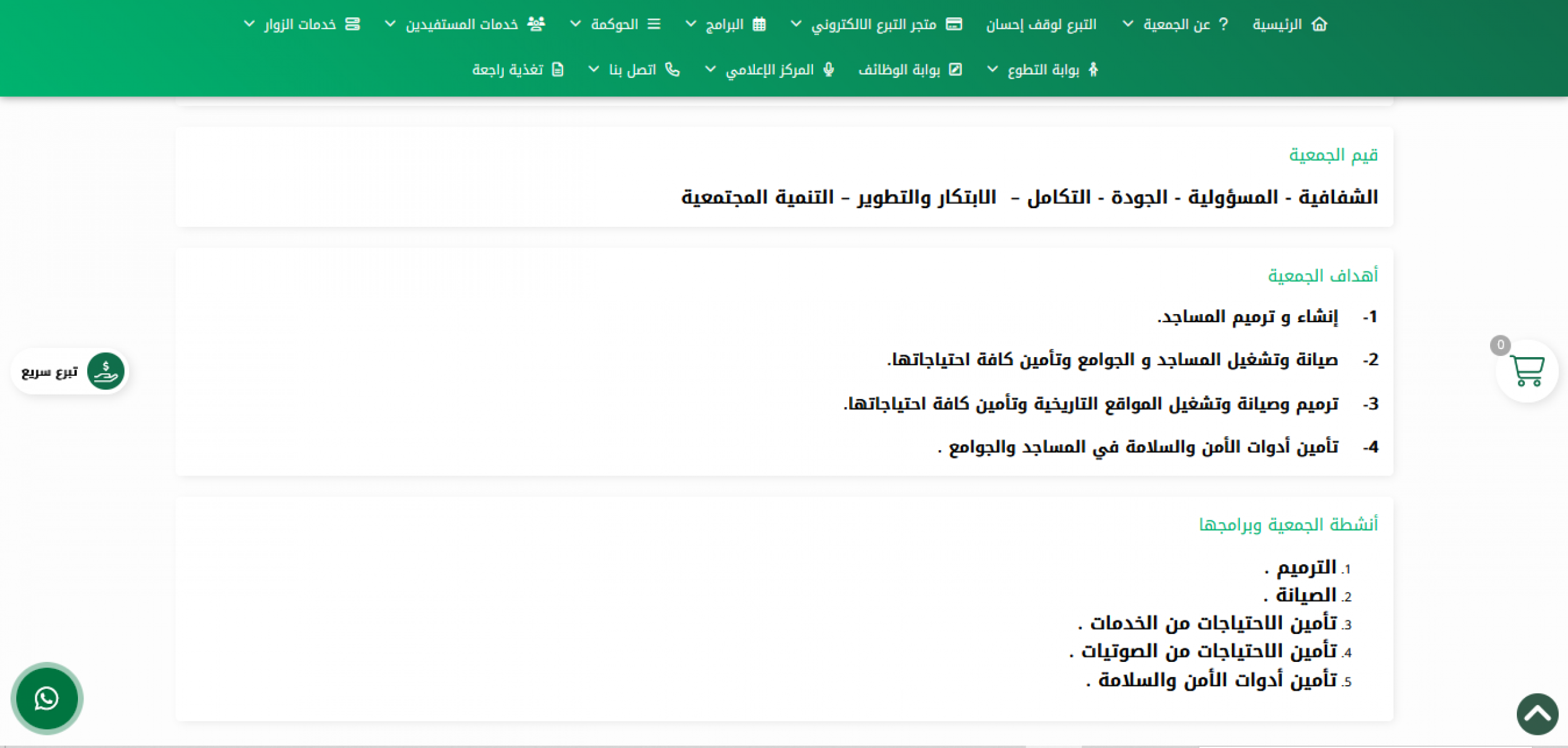Click the quick donate hand-coin icon
The width and height of the screenshot is (1568, 748).
pyautogui.click(x=105, y=372)
